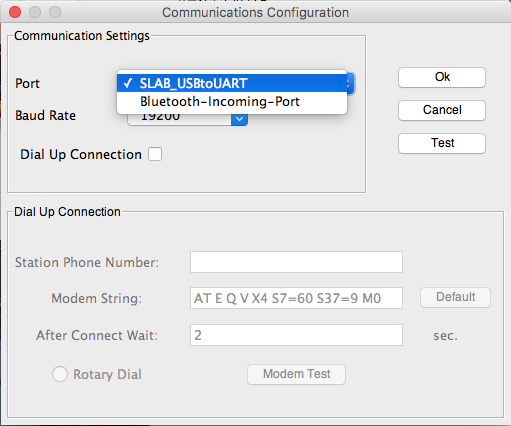
Task: Focus the Station Phone Number field
Action: coord(296,262)
